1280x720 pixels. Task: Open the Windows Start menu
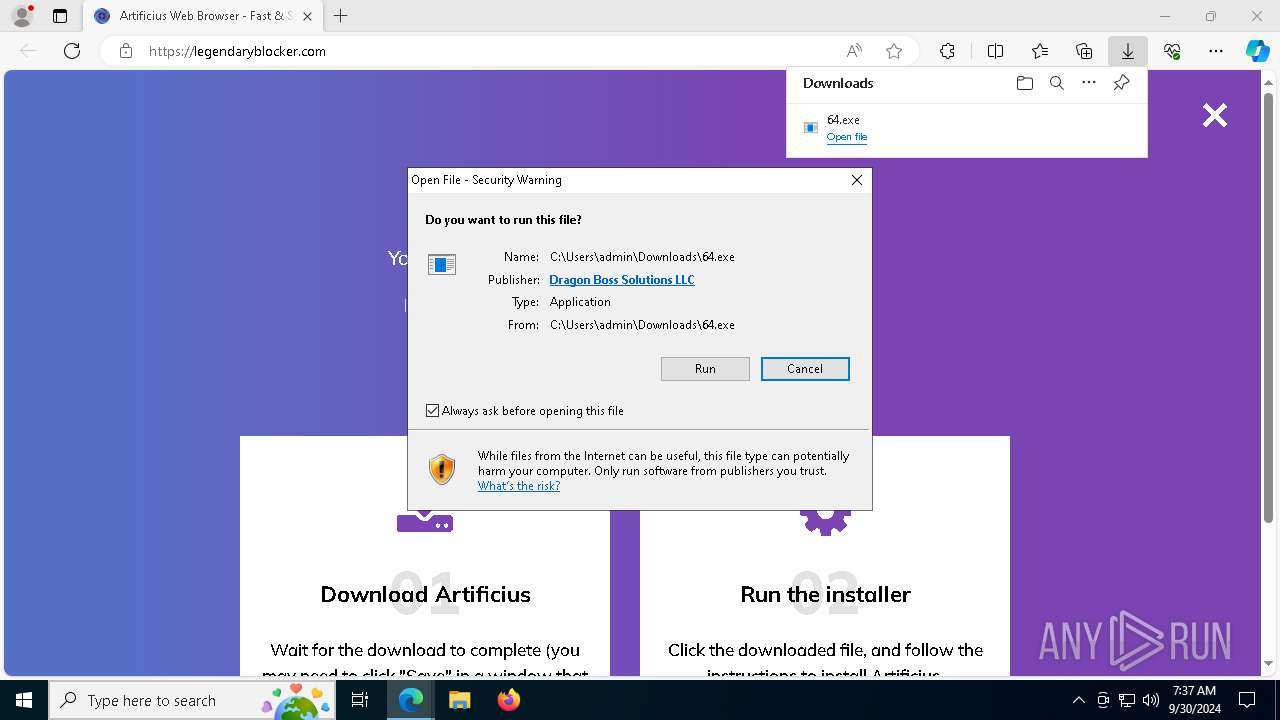24,700
